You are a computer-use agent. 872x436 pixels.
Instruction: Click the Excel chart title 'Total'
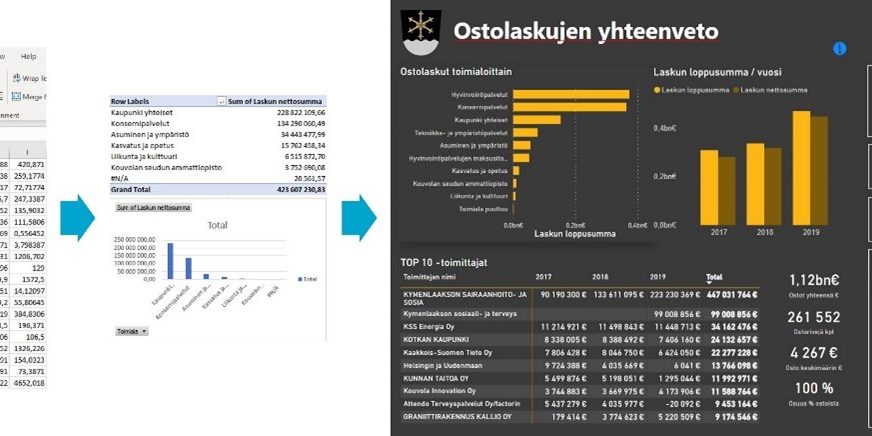point(217,225)
